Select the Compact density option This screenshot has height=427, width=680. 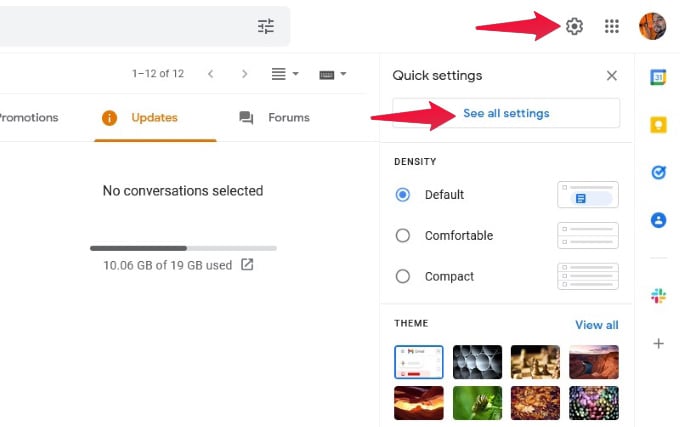[x=402, y=276]
